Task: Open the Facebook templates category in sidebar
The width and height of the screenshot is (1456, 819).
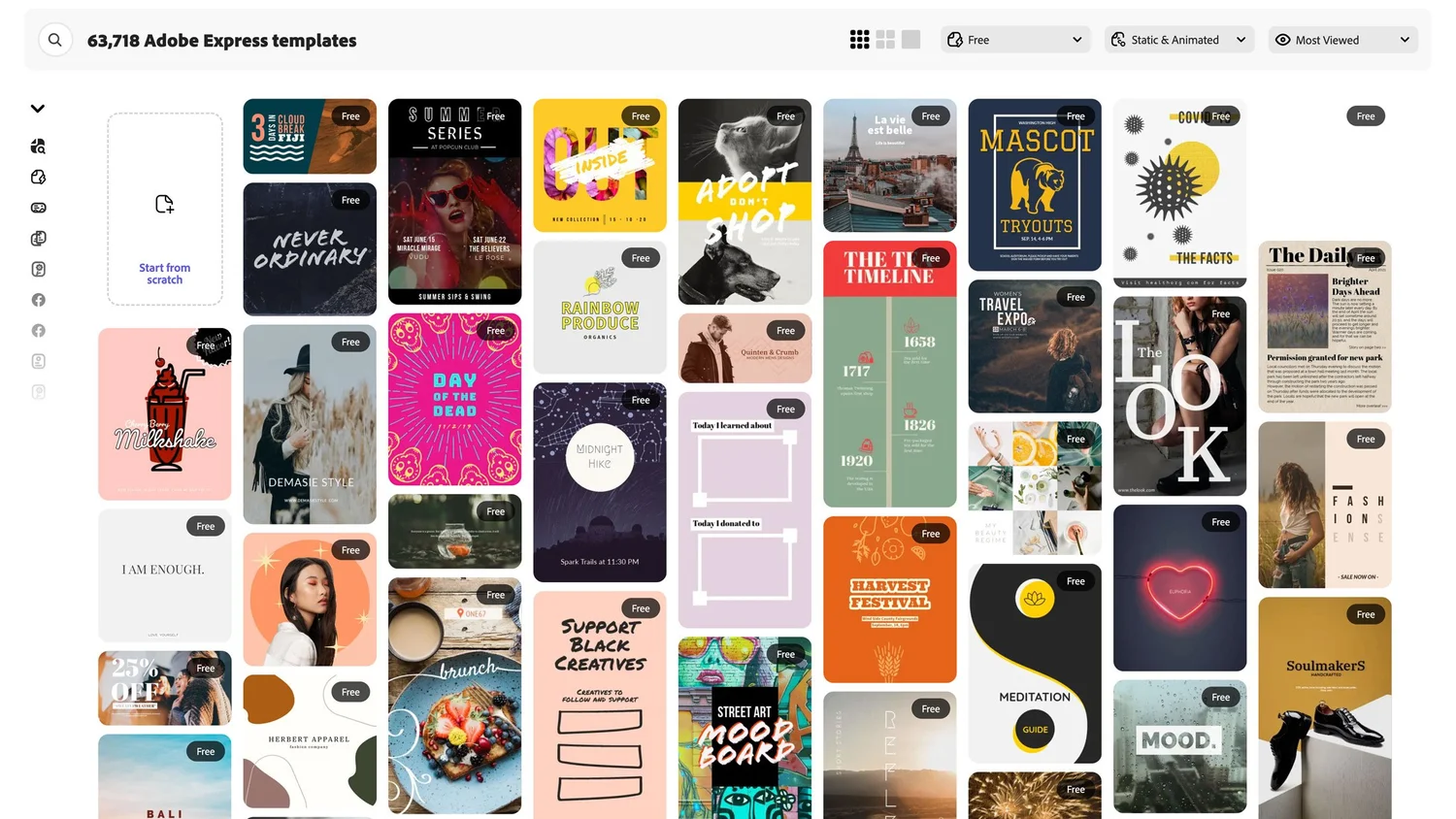Action: (x=38, y=299)
